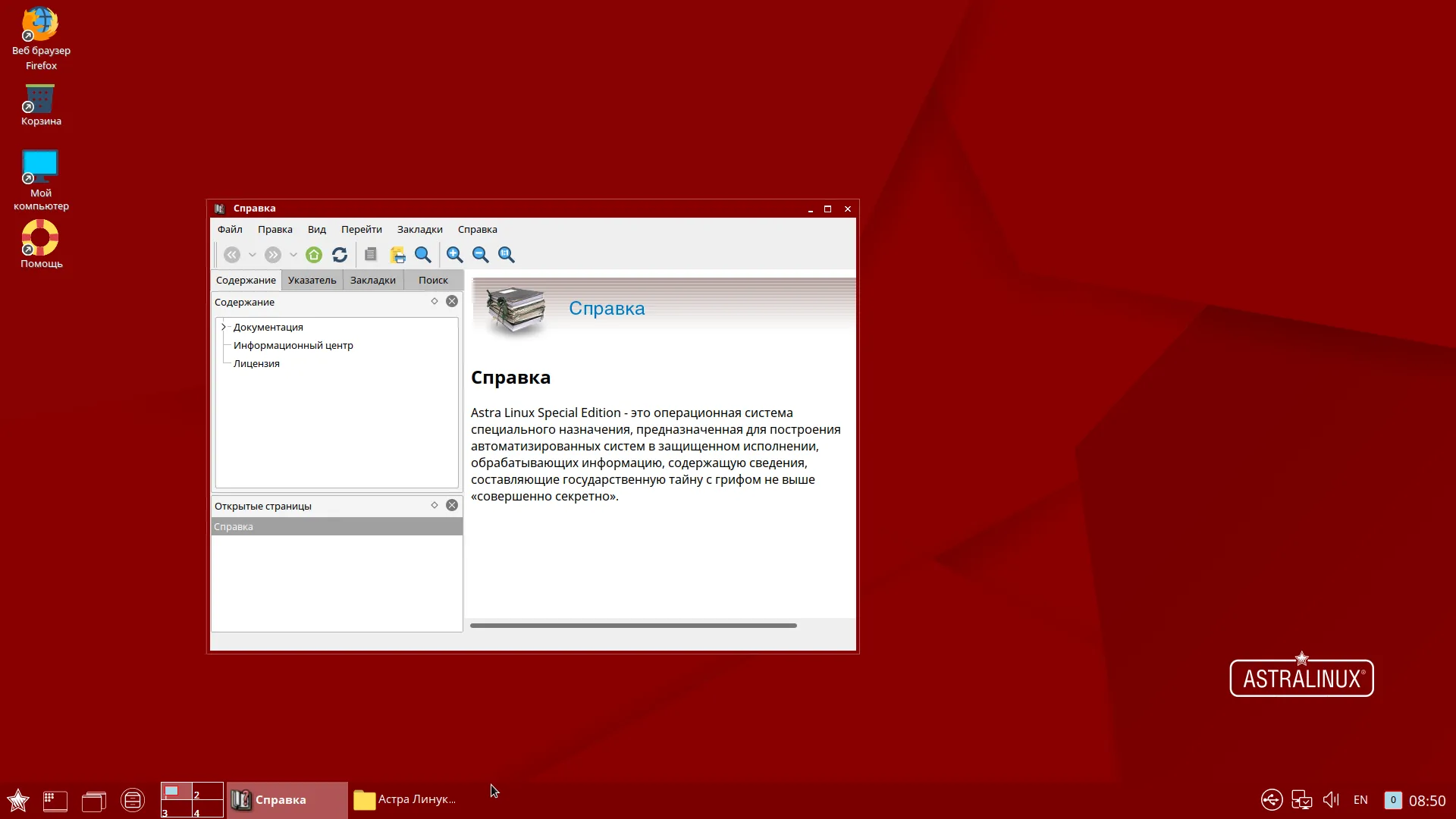Screen dimensions: 1456x819
Task: Open the Перейти menu
Action: [362, 230]
